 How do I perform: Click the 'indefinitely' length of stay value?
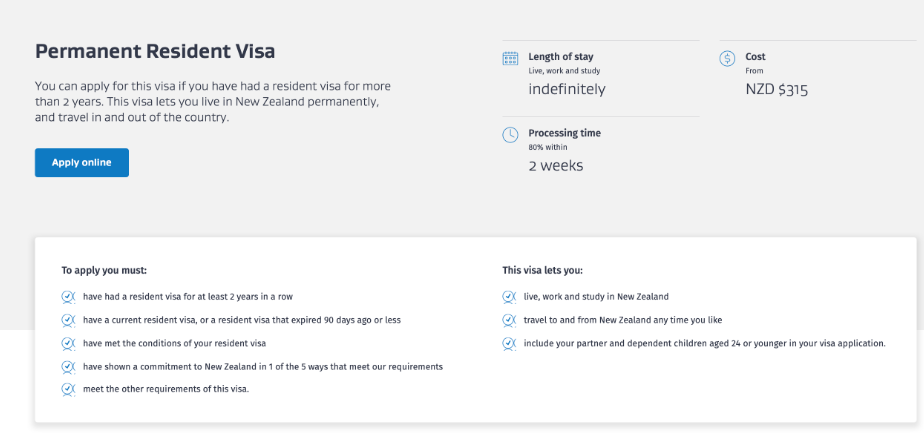click(x=566, y=89)
